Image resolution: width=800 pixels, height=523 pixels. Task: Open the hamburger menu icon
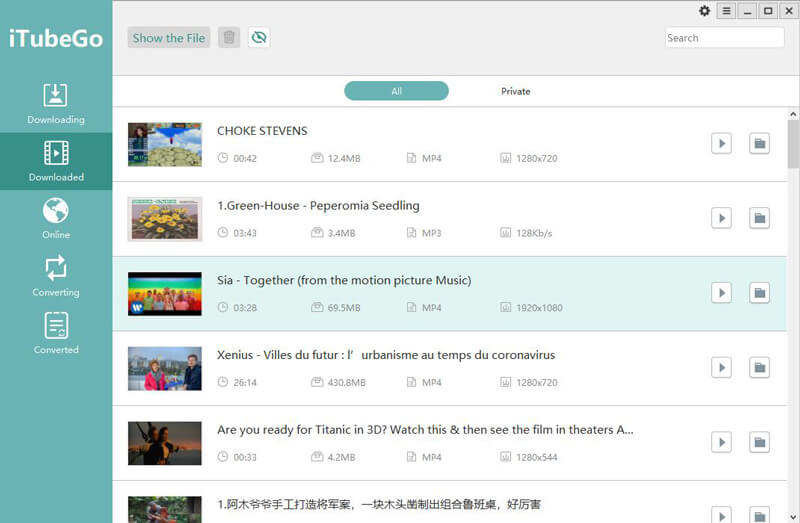pyautogui.click(x=726, y=11)
